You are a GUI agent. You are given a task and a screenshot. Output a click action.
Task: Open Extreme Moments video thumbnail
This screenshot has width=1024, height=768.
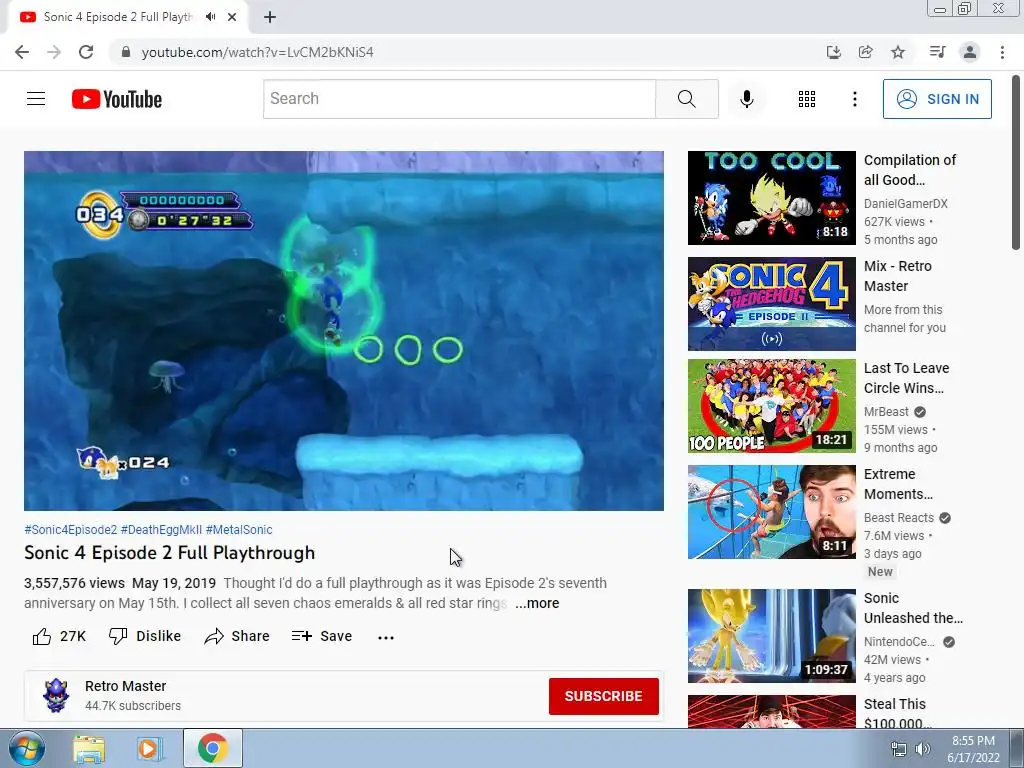[x=771, y=512]
